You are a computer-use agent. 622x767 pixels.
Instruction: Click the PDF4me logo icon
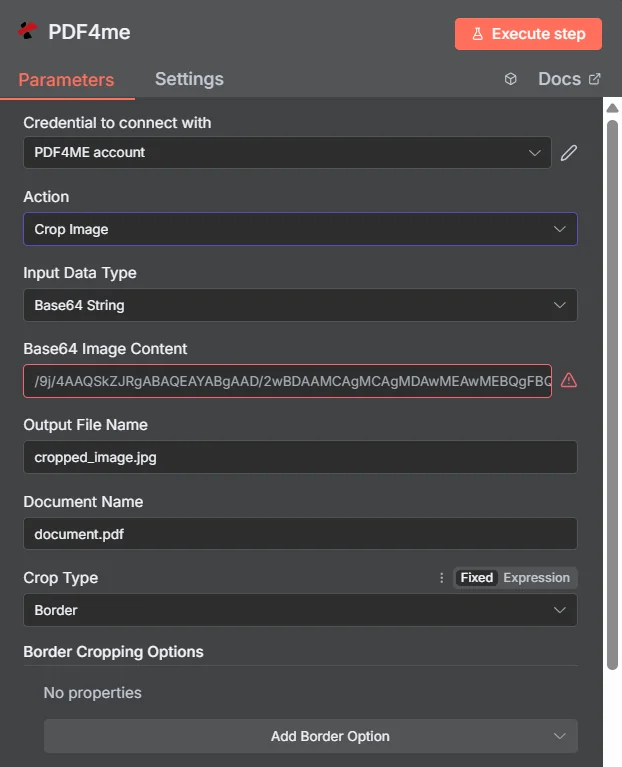pyautogui.click(x=27, y=31)
